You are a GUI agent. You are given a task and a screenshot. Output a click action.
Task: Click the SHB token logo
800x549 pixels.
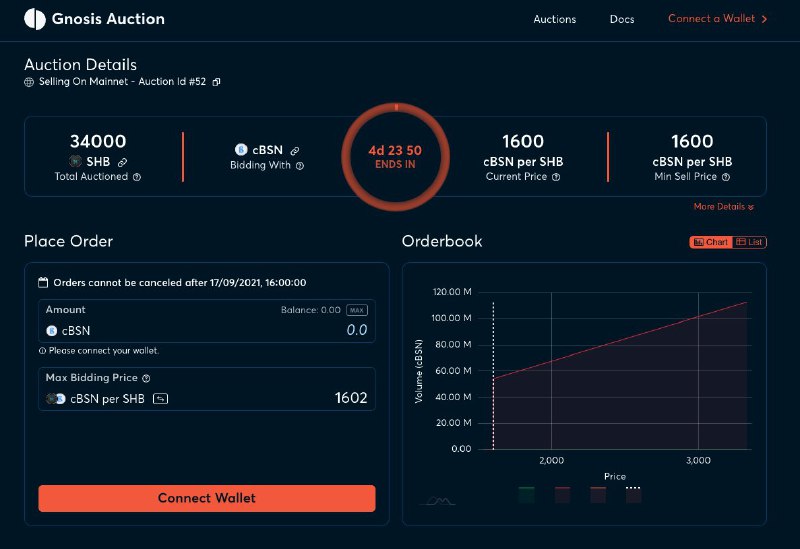pos(76,161)
